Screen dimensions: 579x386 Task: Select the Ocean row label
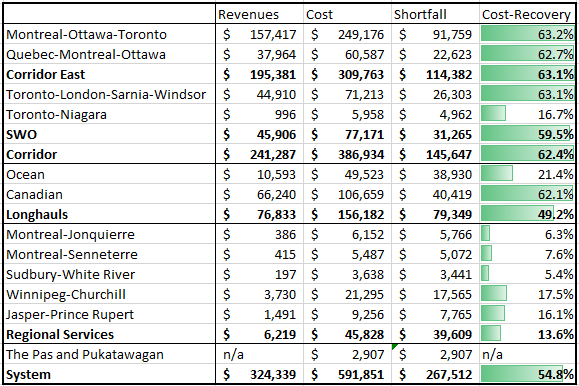pyautogui.click(x=25, y=174)
